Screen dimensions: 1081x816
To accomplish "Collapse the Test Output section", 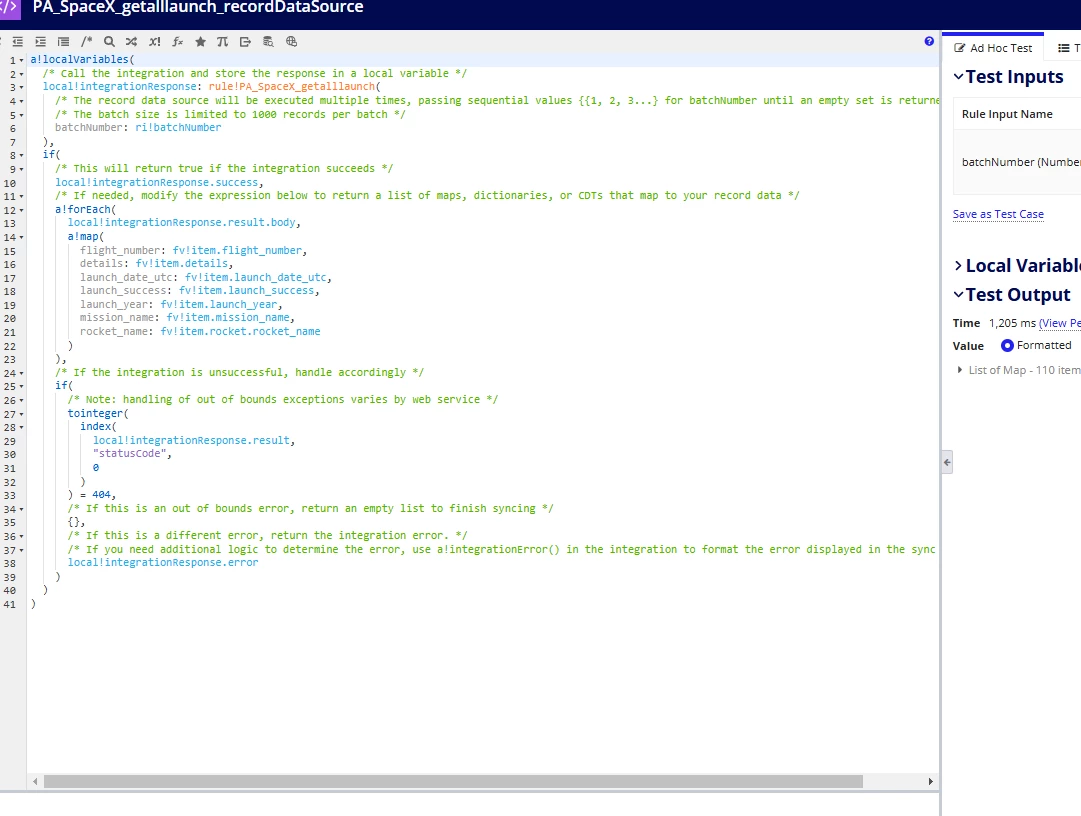I will click(958, 294).
